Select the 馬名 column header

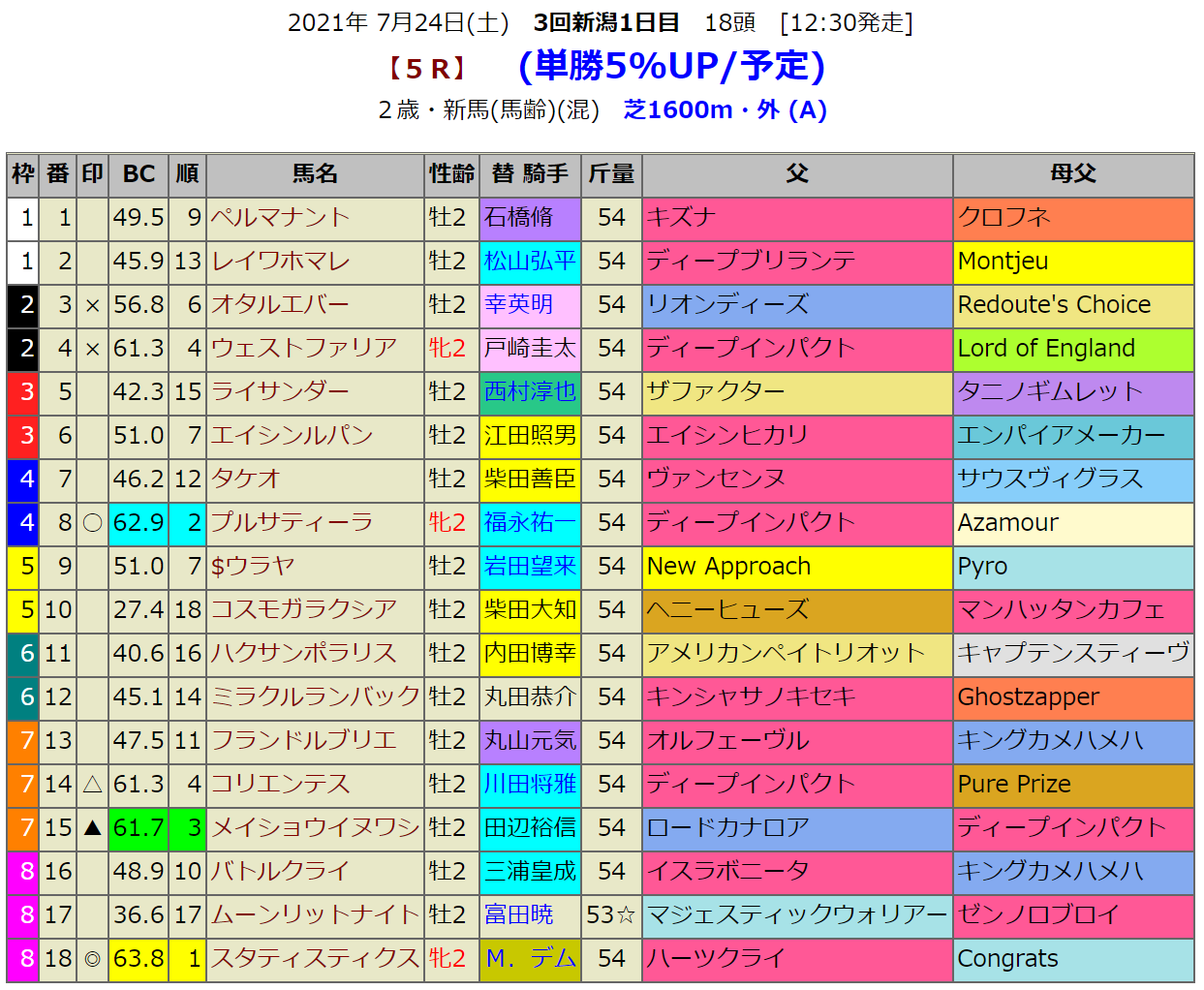click(315, 174)
